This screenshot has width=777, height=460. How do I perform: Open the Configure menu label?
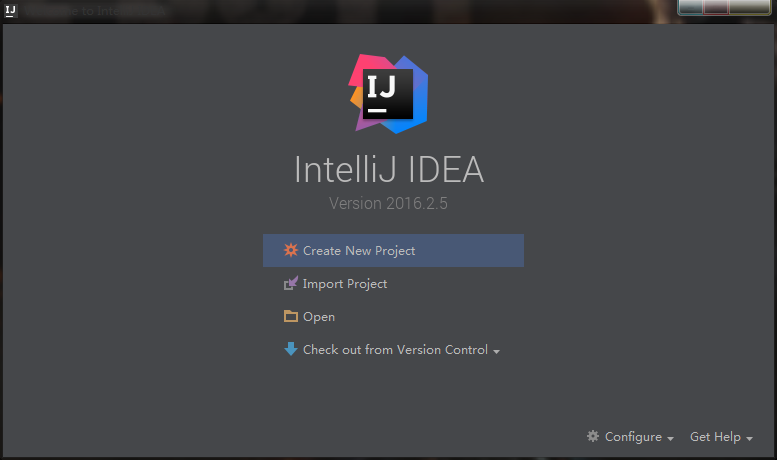tap(633, 437)
